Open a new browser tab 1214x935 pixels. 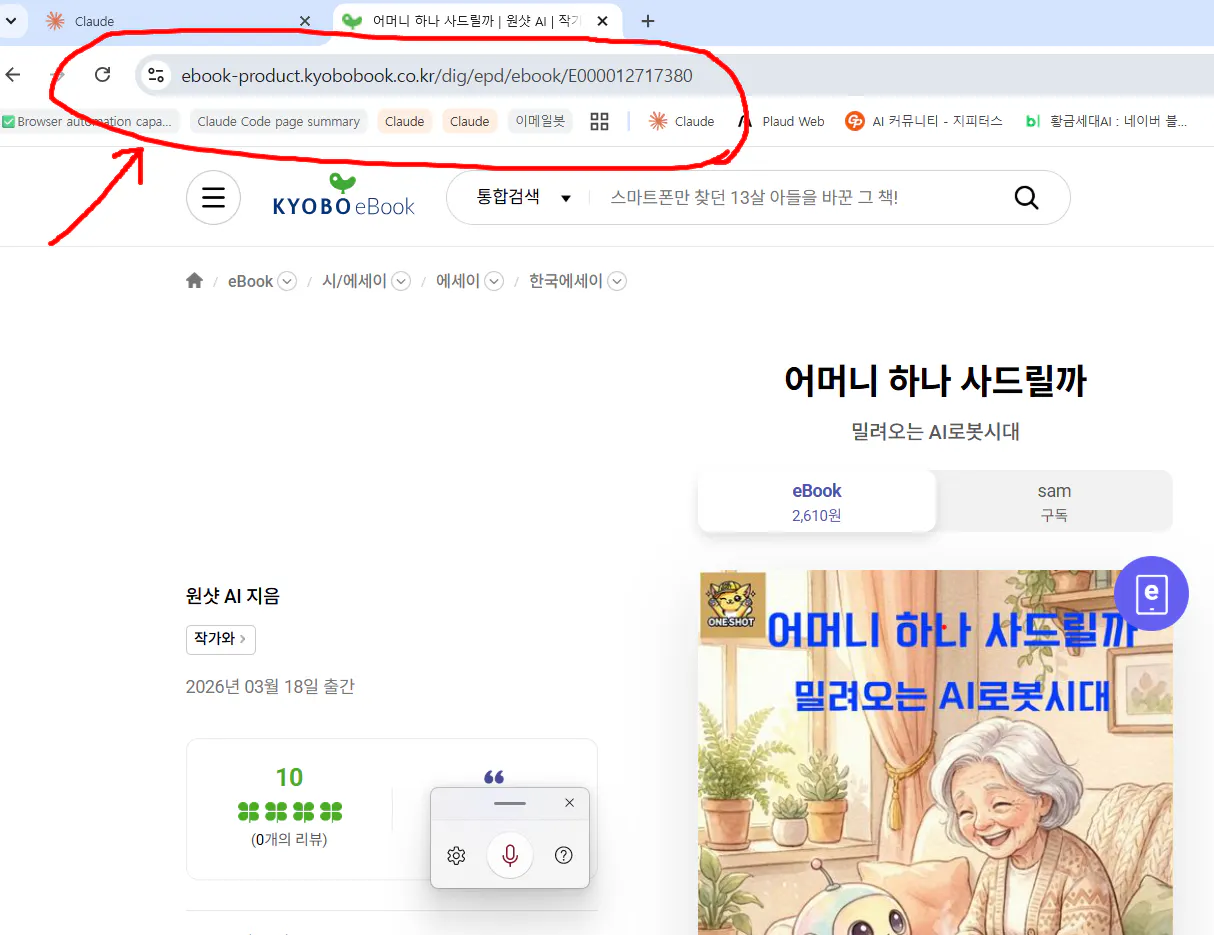[x=648, y=21]
